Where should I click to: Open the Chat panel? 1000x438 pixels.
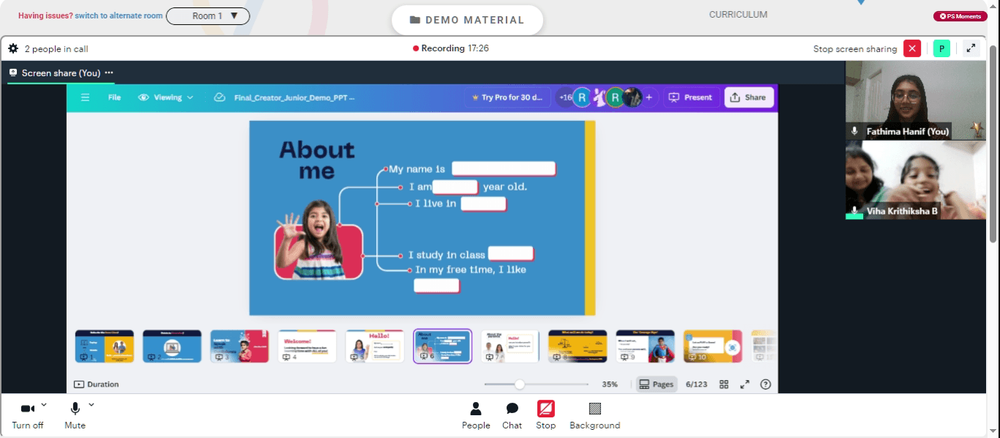click(x=511, y=416)
